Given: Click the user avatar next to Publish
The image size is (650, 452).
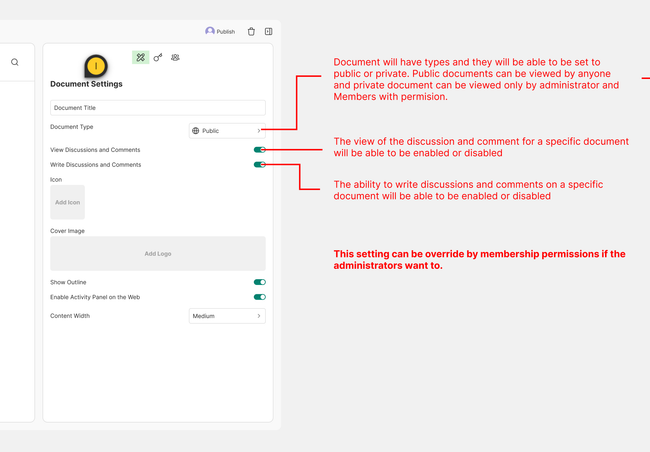Looking at the screenshot, I should click(210, 31).
